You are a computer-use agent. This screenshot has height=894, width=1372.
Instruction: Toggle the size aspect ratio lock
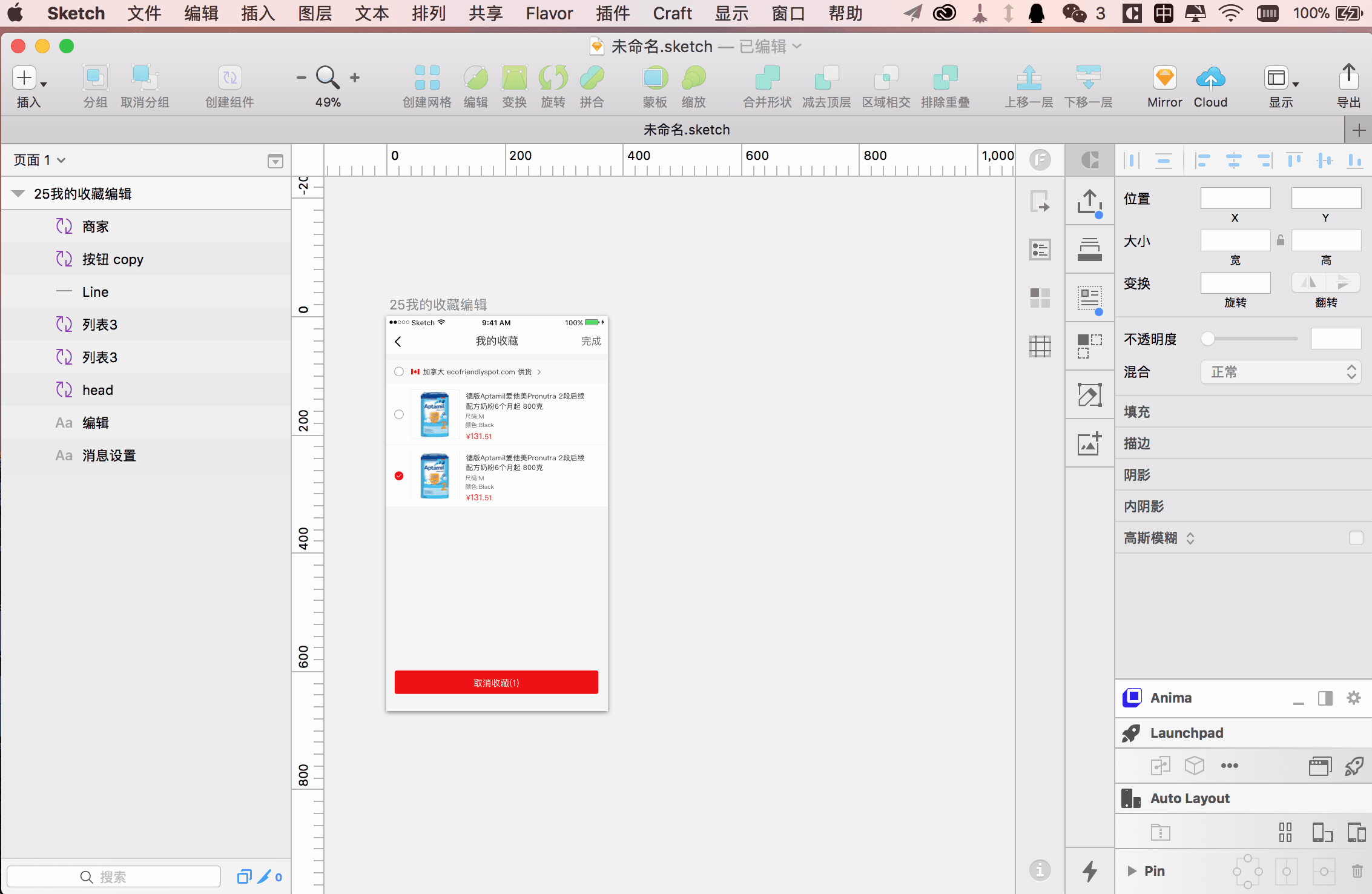1281,240
